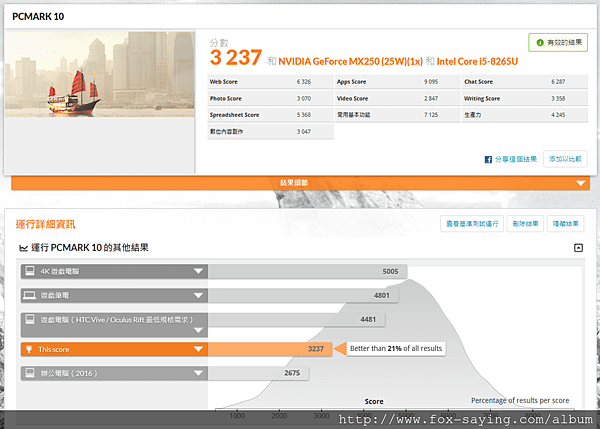Image resolution: width=600 pixels, height=429 pixels.
Task: Expand the office PC (2016) row
Action: tap(198, 373)
